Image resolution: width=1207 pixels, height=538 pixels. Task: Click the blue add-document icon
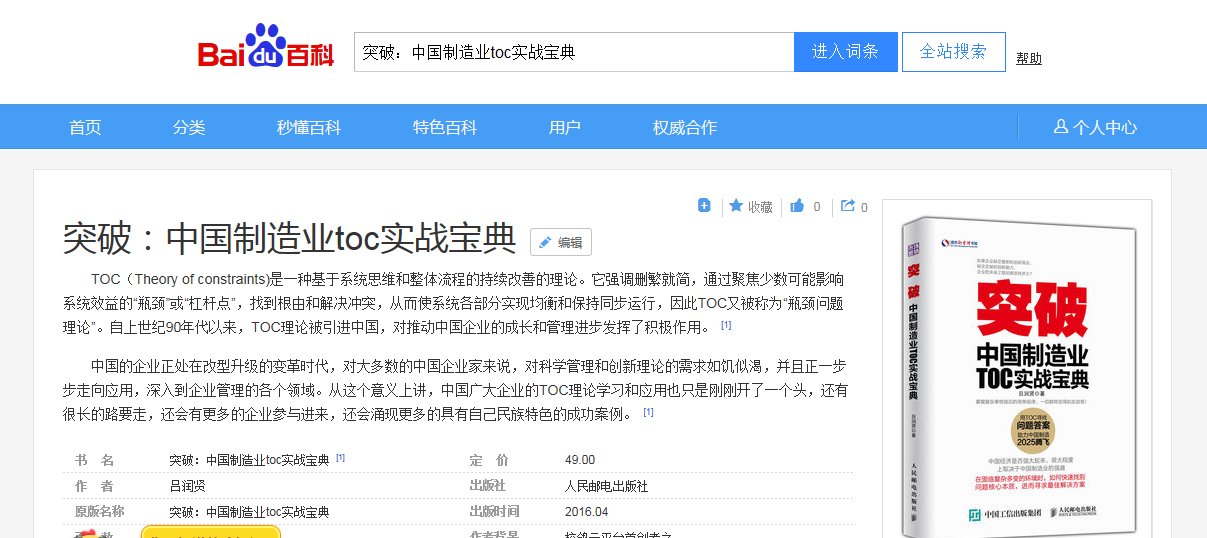coord(704,206)
